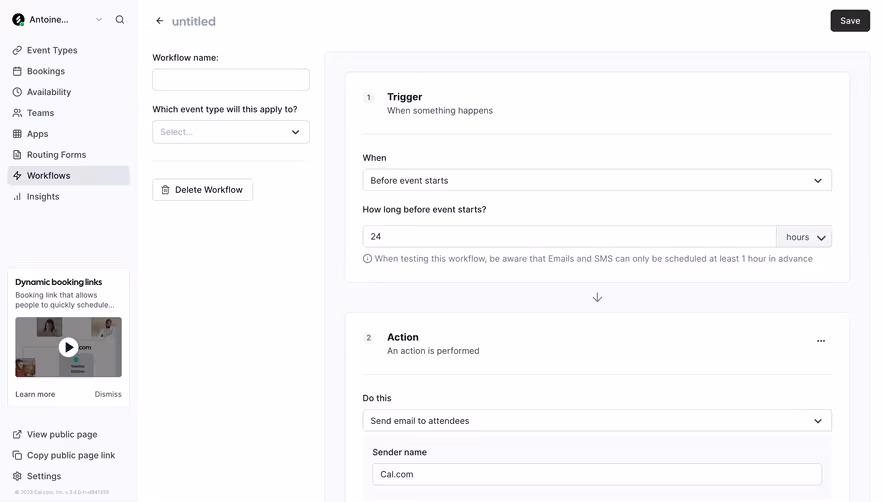Dismiss the Dynamic booking links tip

[x=108, y=394]
